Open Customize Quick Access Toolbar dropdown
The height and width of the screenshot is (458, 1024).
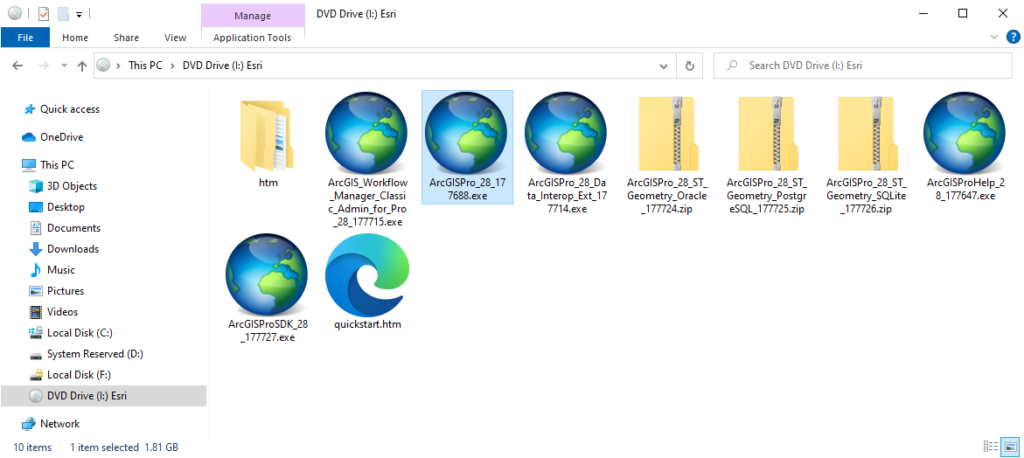point(79,13)
